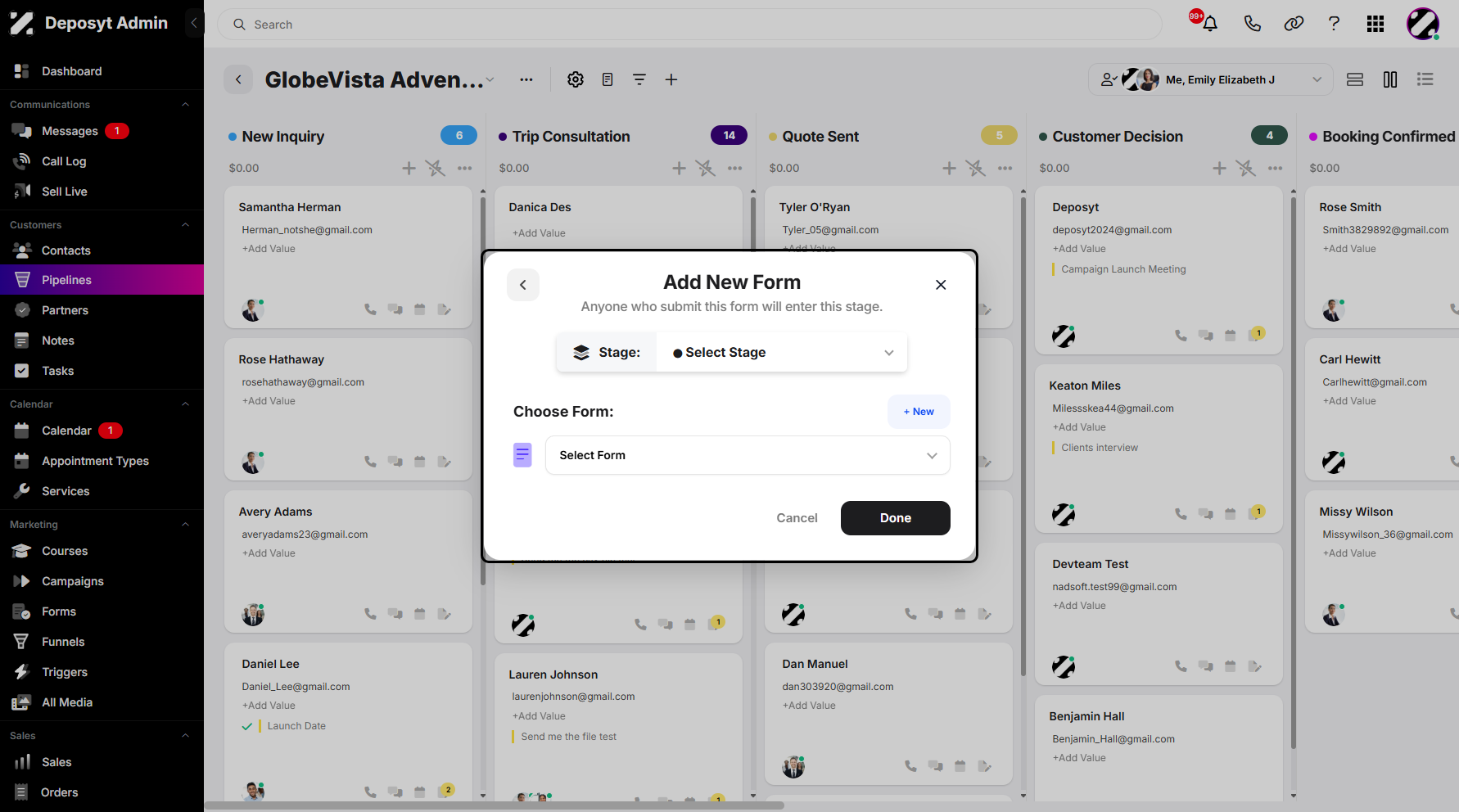Open the Select Stage dropdown
This screenshot has width=1459, height=812.
(782, 353)
